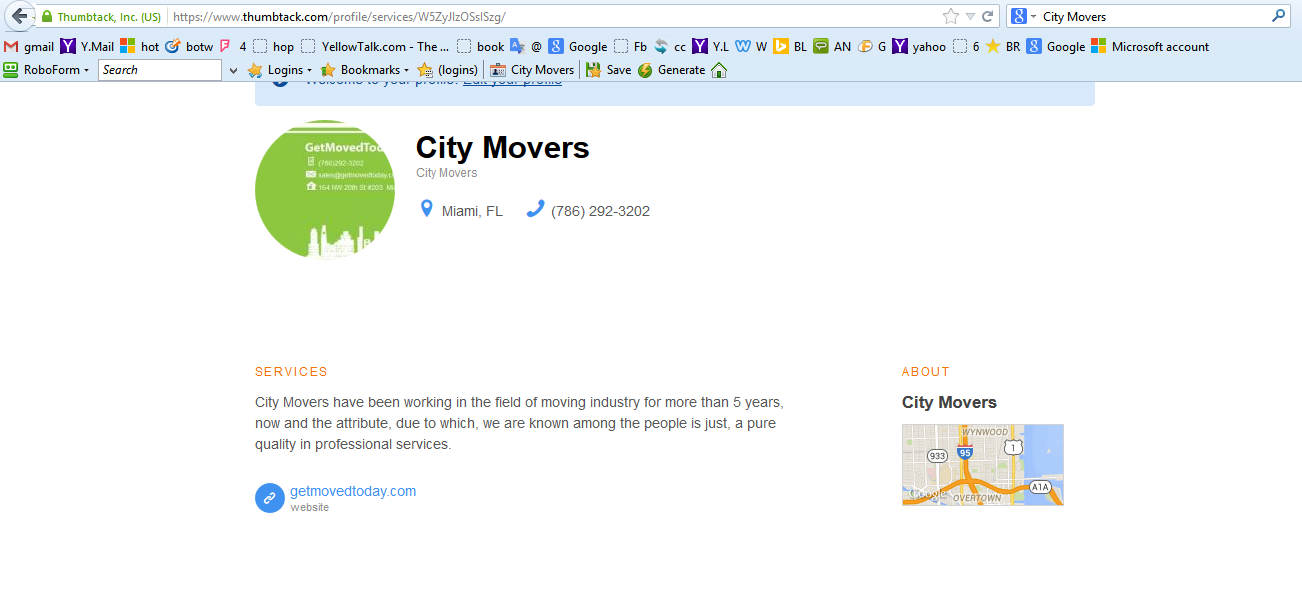
Task: Follow the 'Edit your profile' link
Action: click(512, 82)
